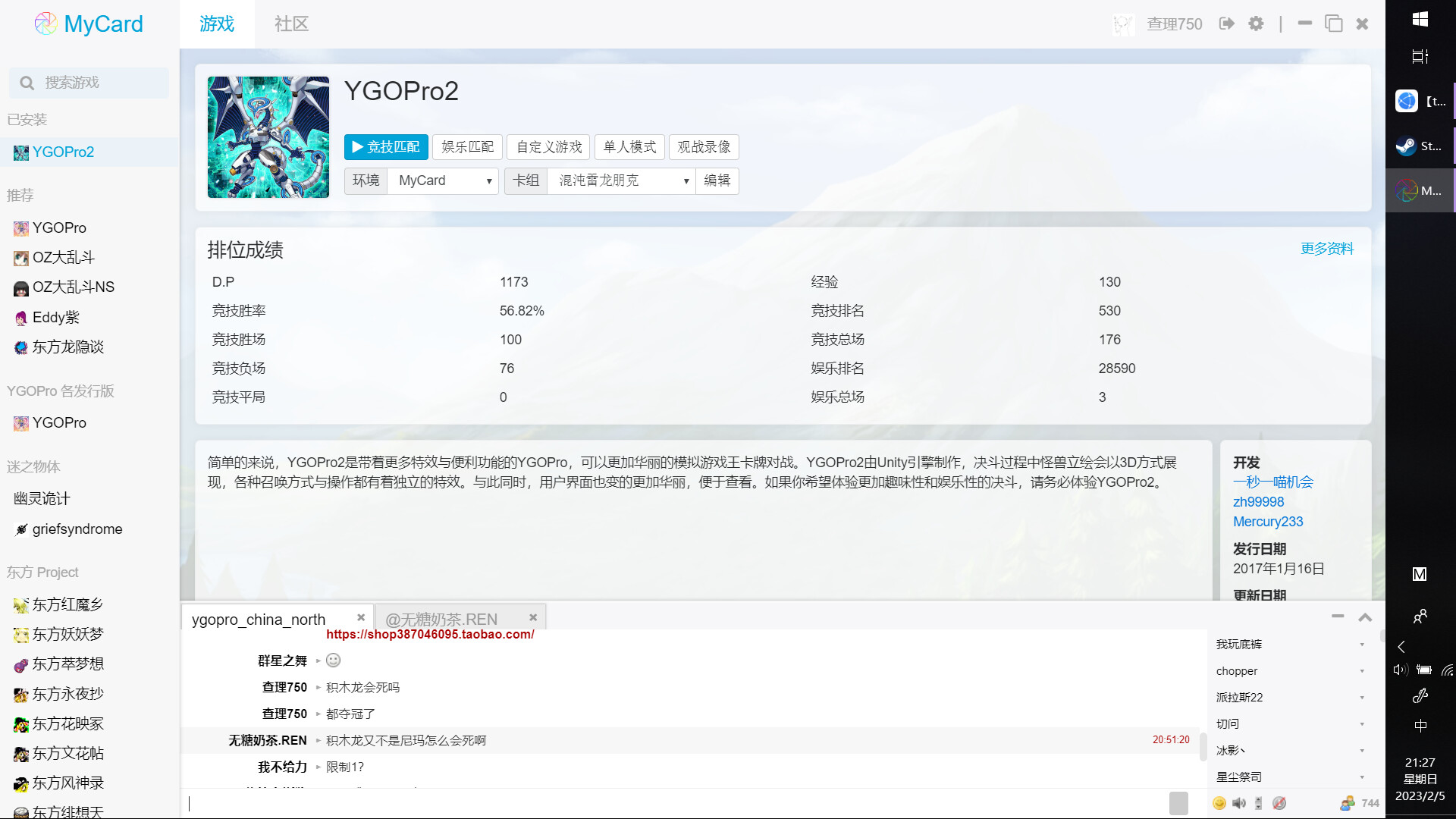Minimize the chat panel with the dash icon
1456x819 pixels.
click(x=1338, y=617)
